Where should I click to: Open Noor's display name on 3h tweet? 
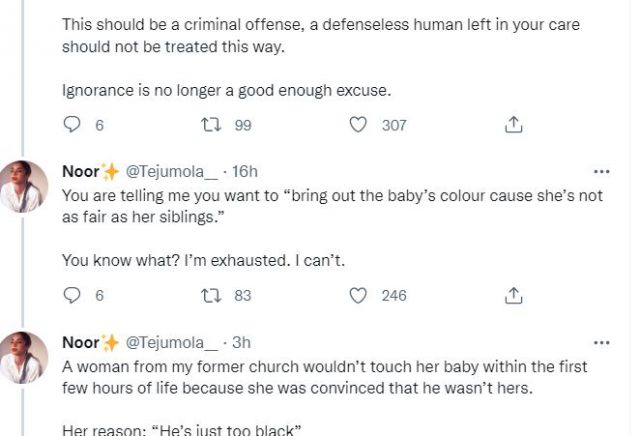81,343
